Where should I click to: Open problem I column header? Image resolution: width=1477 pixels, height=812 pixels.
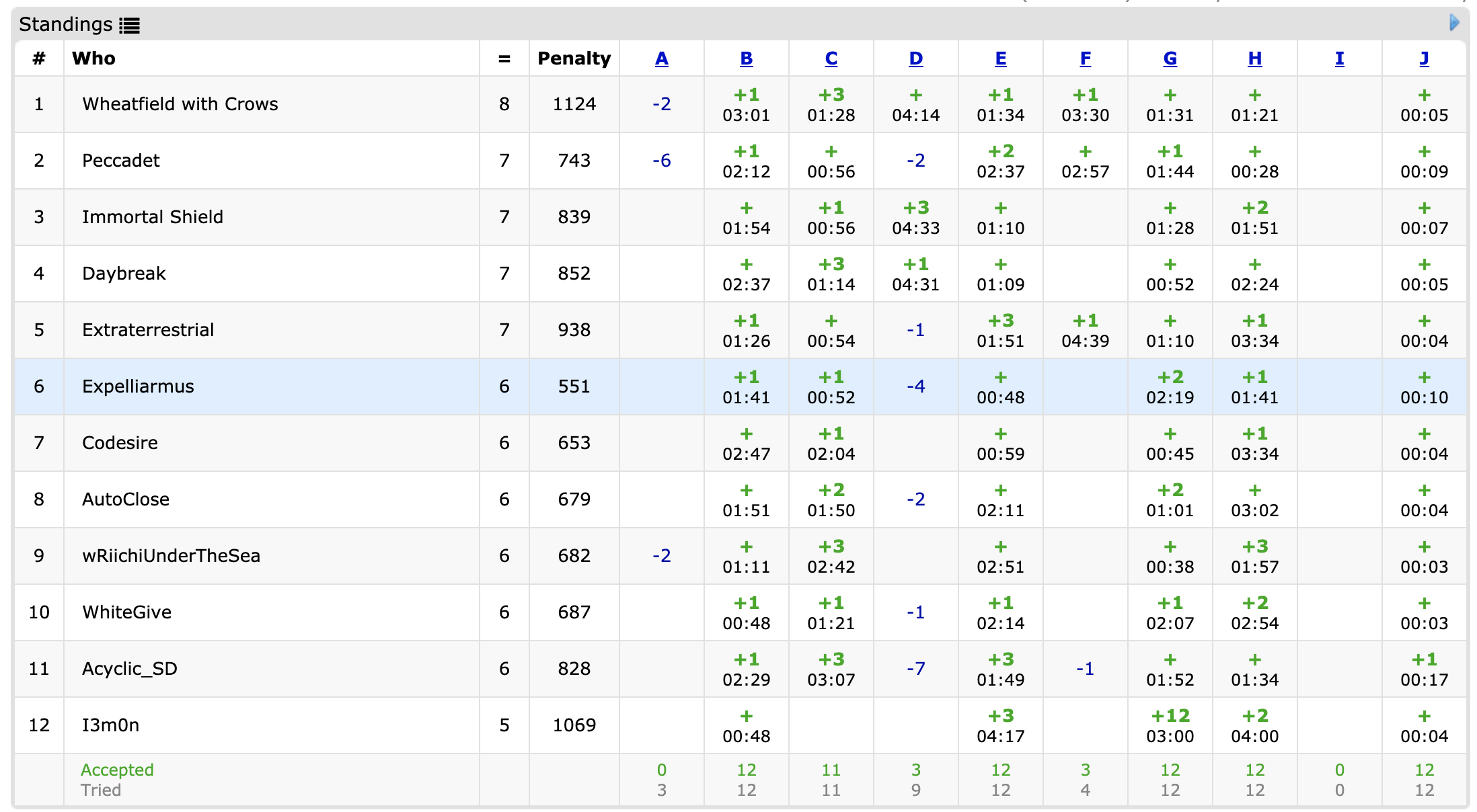point(1340,58)
